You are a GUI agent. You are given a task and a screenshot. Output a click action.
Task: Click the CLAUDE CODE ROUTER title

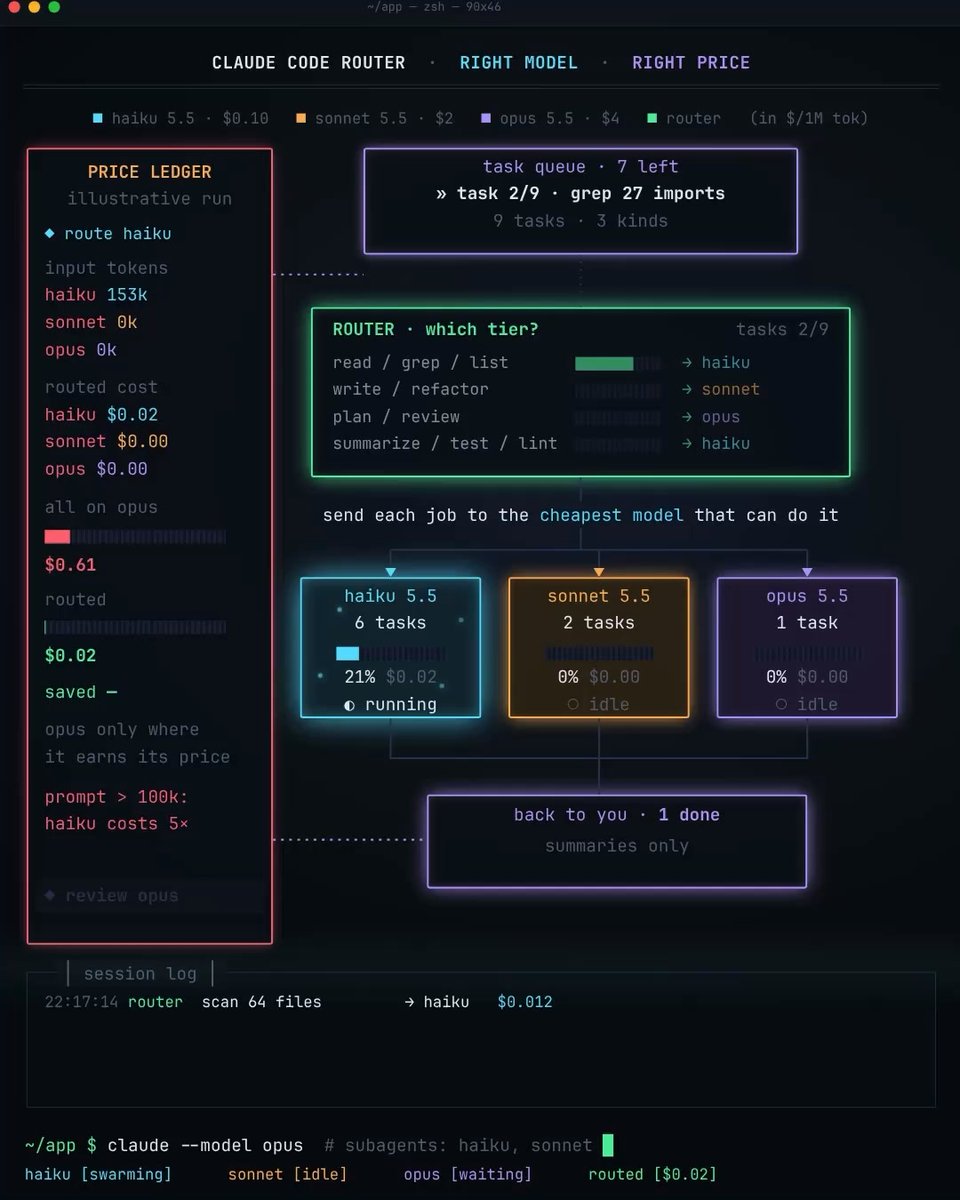(309, 62)
